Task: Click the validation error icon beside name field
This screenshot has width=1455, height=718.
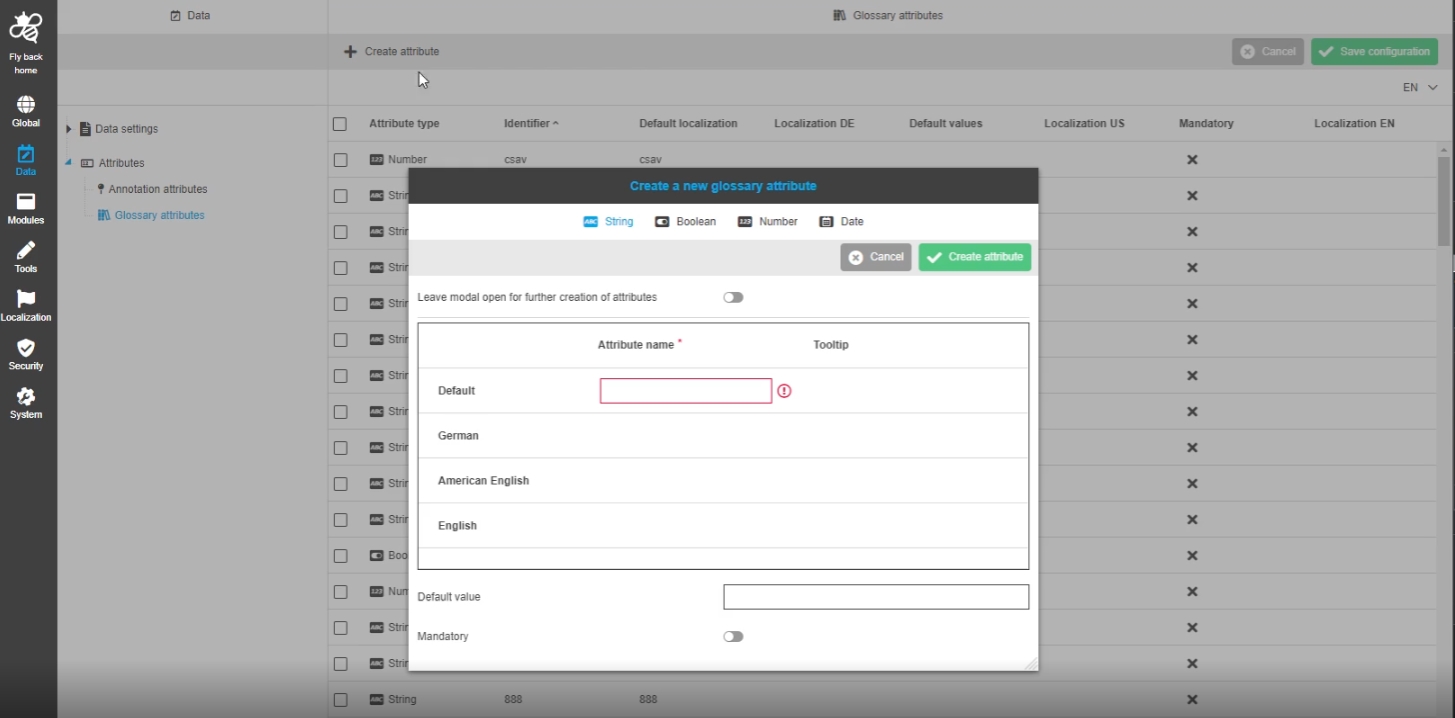Action: click(x=784, y=391)
